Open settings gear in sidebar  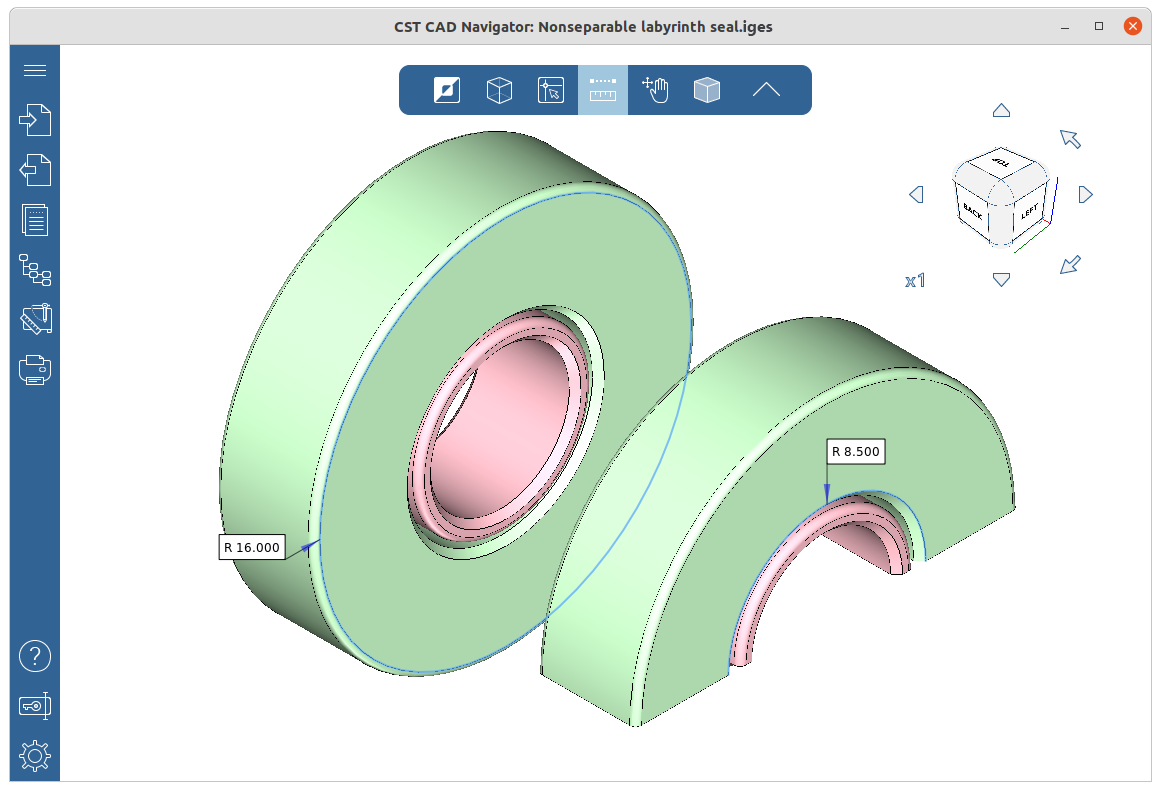pos(35,756)
